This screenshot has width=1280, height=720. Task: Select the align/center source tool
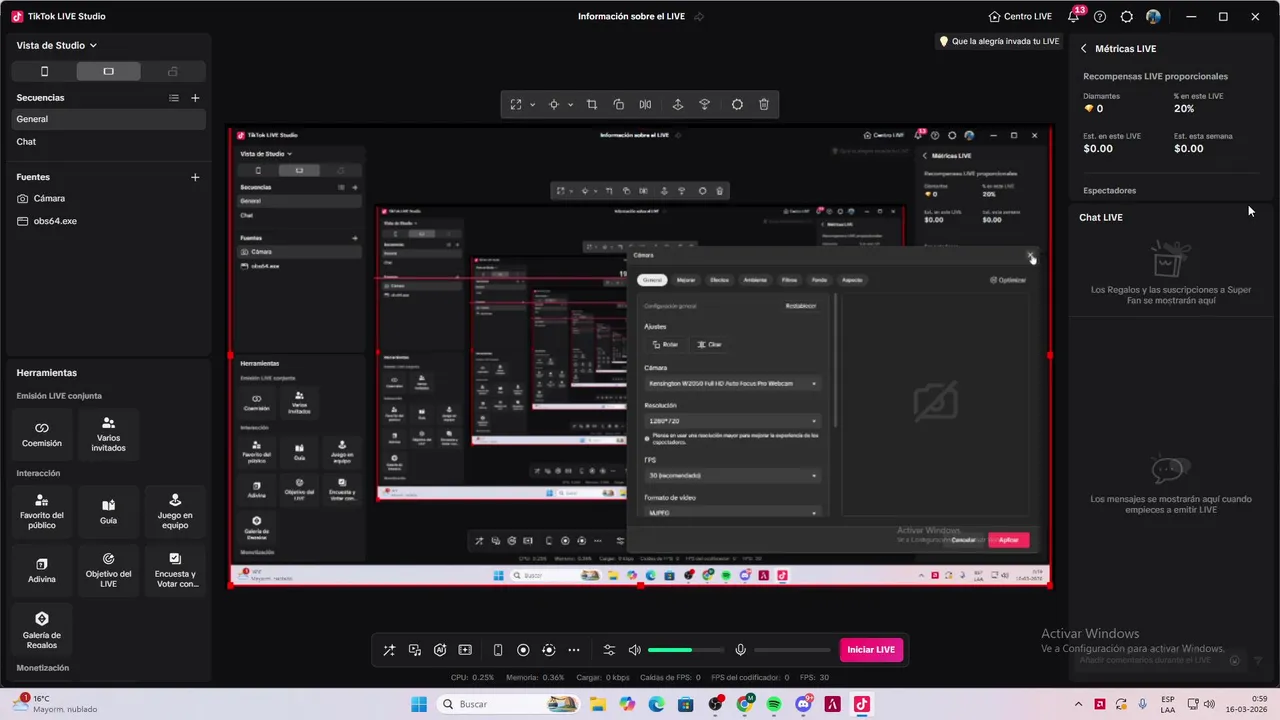click(x=553, y=105)
